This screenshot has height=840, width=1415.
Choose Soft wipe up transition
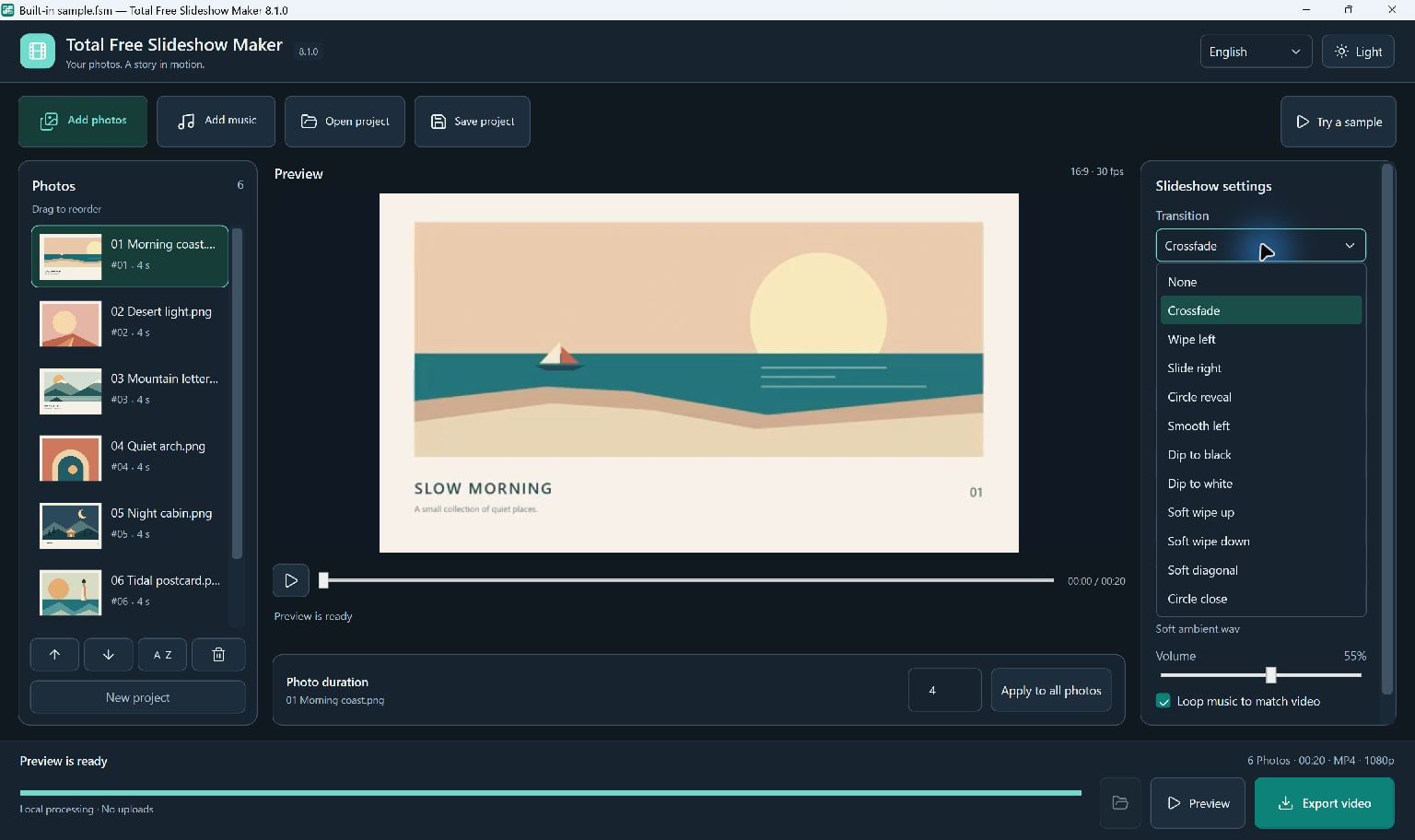point(1261,512)
